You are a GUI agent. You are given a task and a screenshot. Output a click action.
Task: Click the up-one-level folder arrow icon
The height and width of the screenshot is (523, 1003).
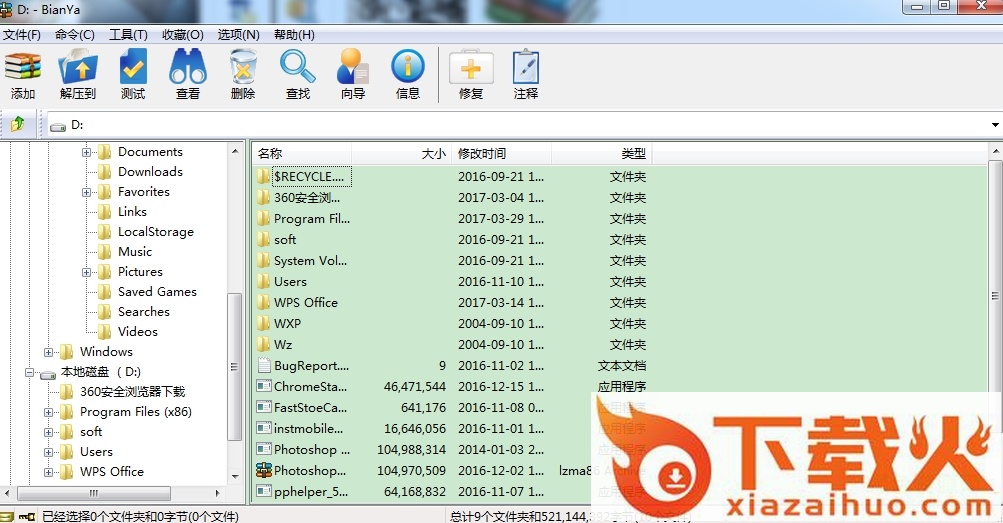tap(17, 124)
